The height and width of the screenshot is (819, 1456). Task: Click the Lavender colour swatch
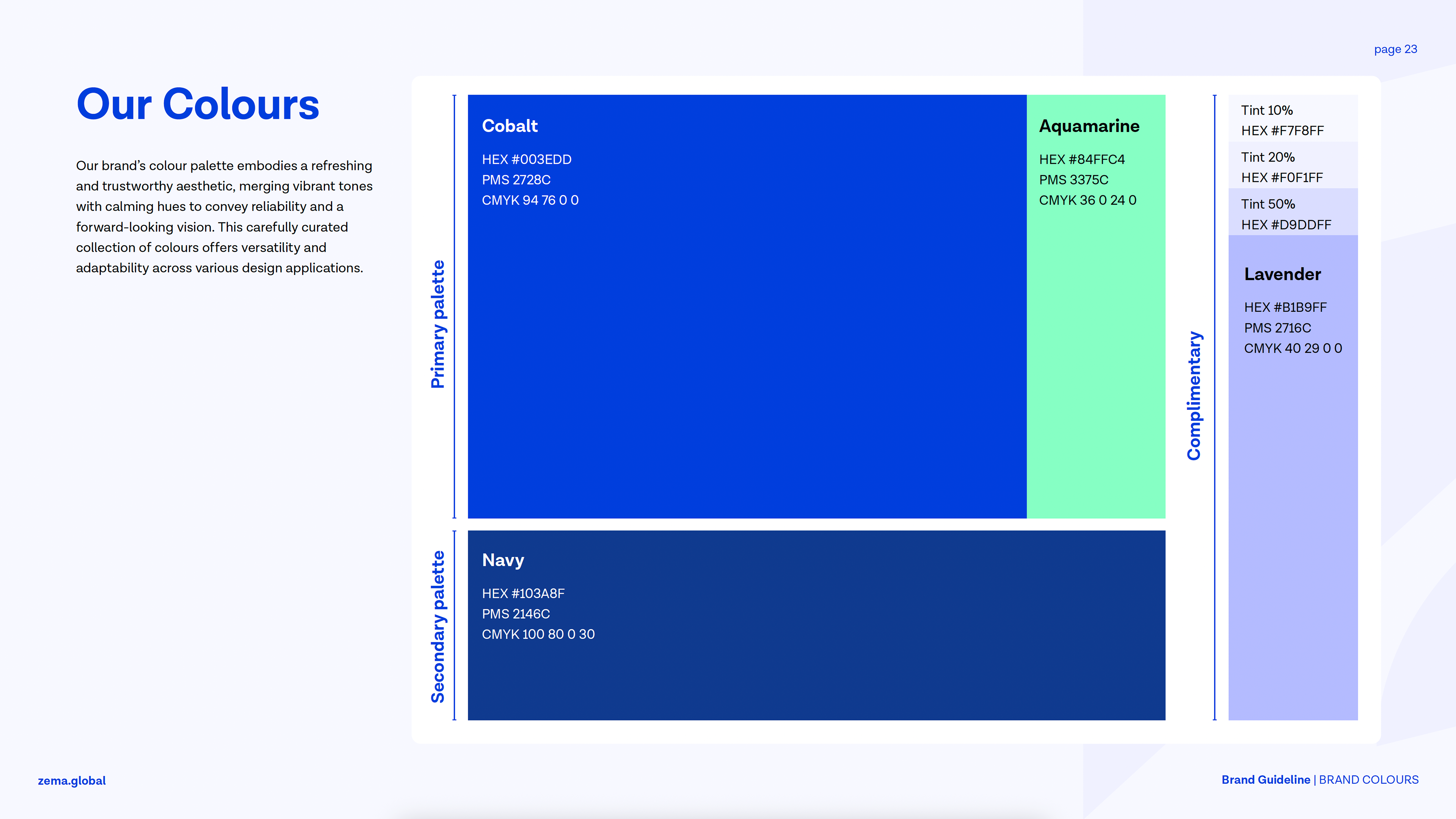pyautogui.click(x=1293, y=478)
